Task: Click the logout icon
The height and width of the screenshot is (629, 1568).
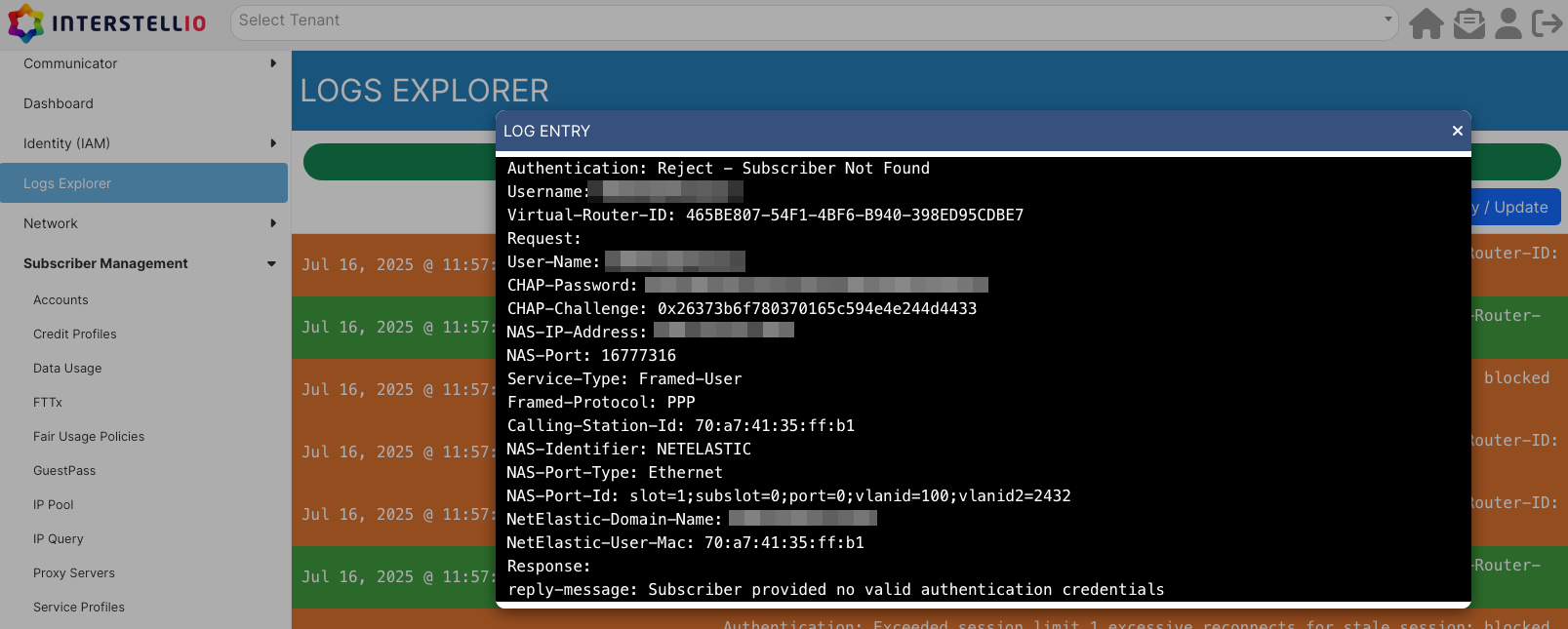Action: point(1548,22)
